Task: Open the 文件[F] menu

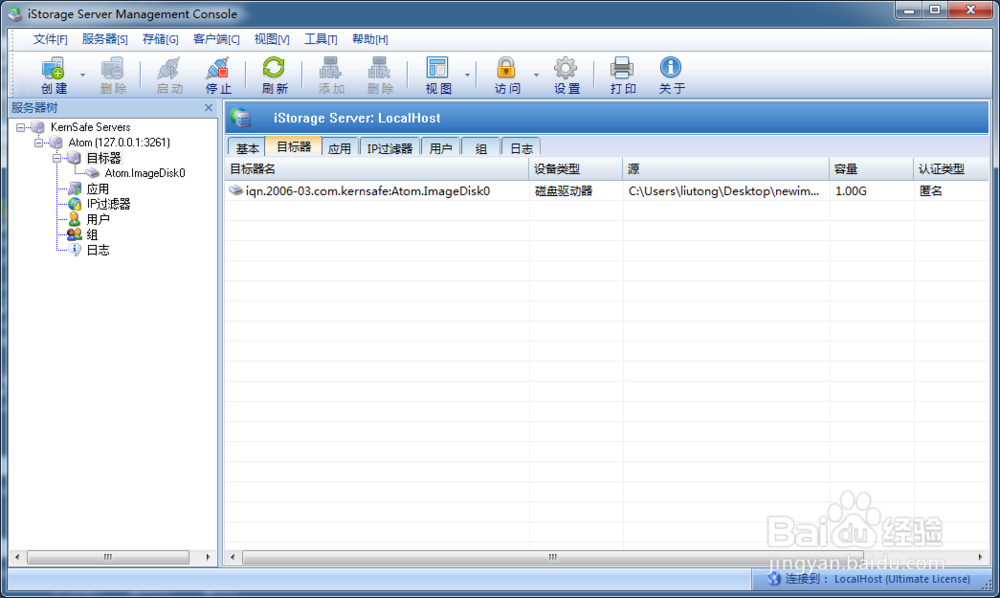Action: tap(50, 40)
